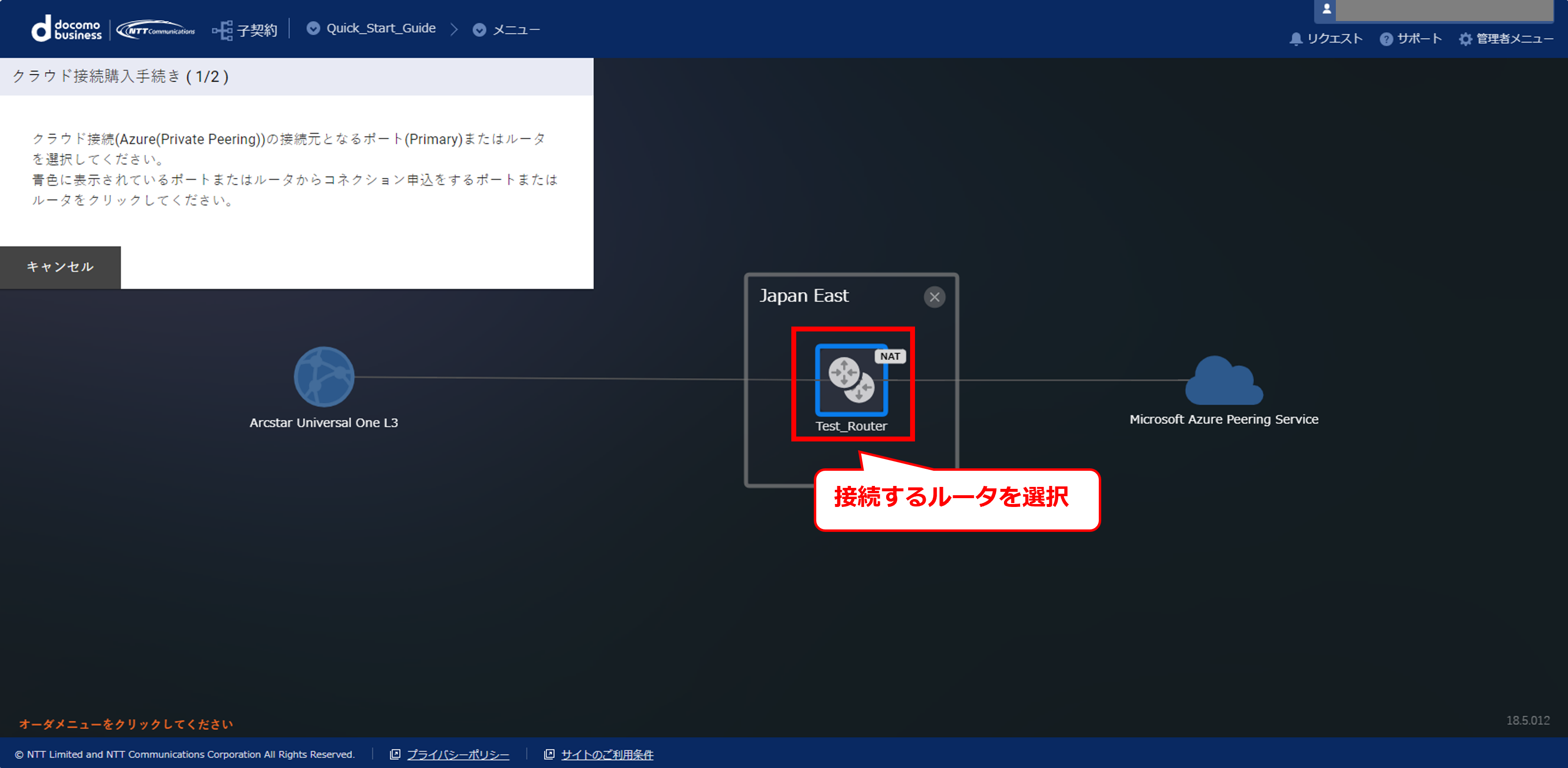Click the NTT Communications logo

pos(156,30)
